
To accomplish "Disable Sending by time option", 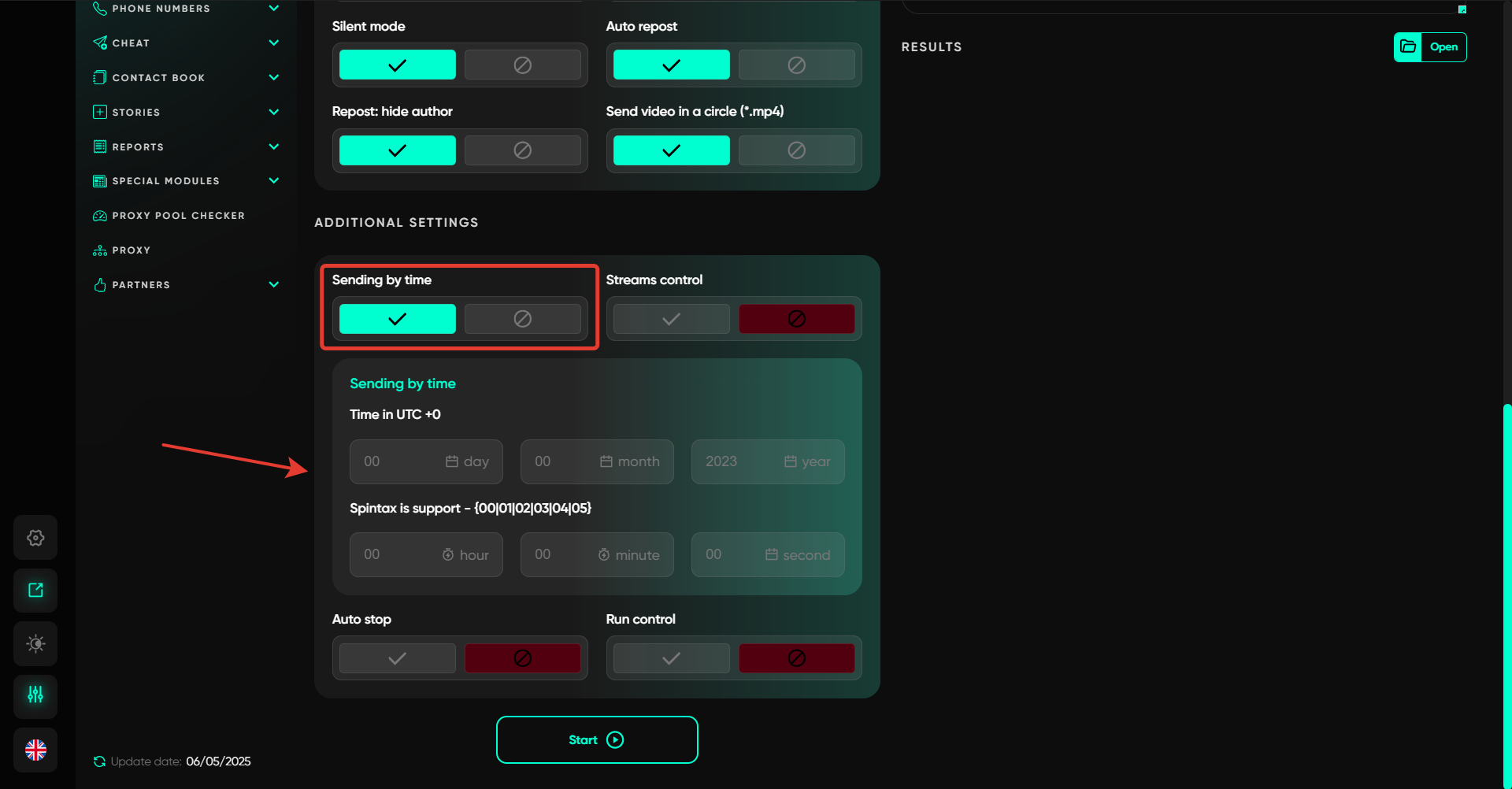I will [x=522, y=319].
